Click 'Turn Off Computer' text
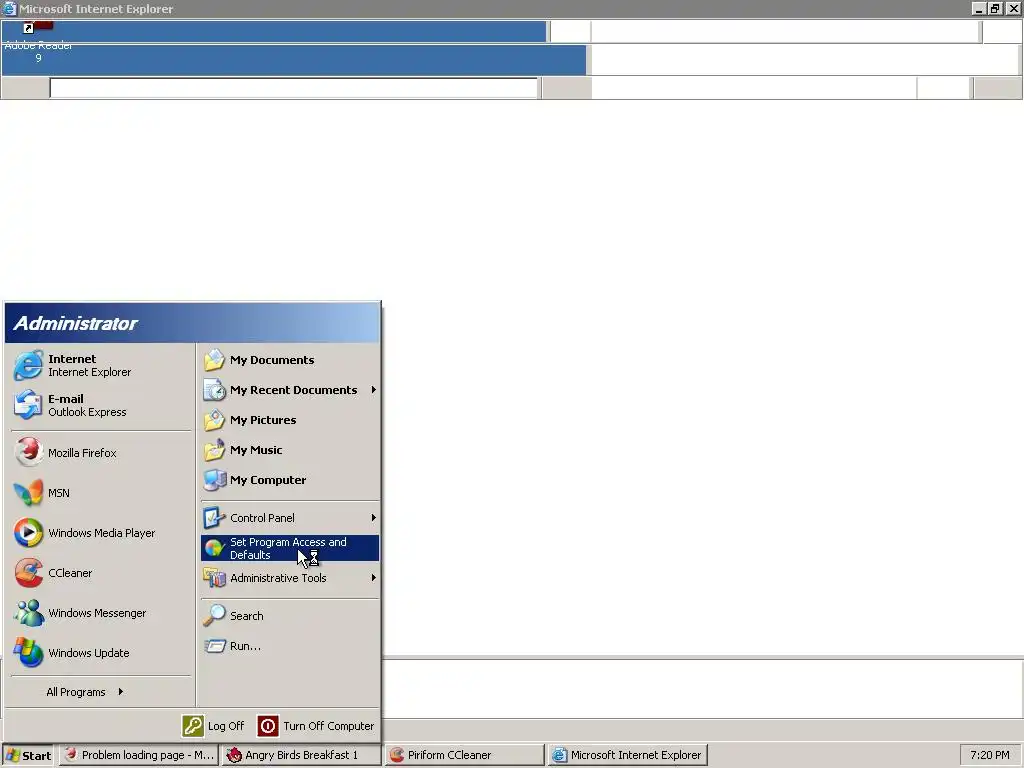 click(328, 726)
